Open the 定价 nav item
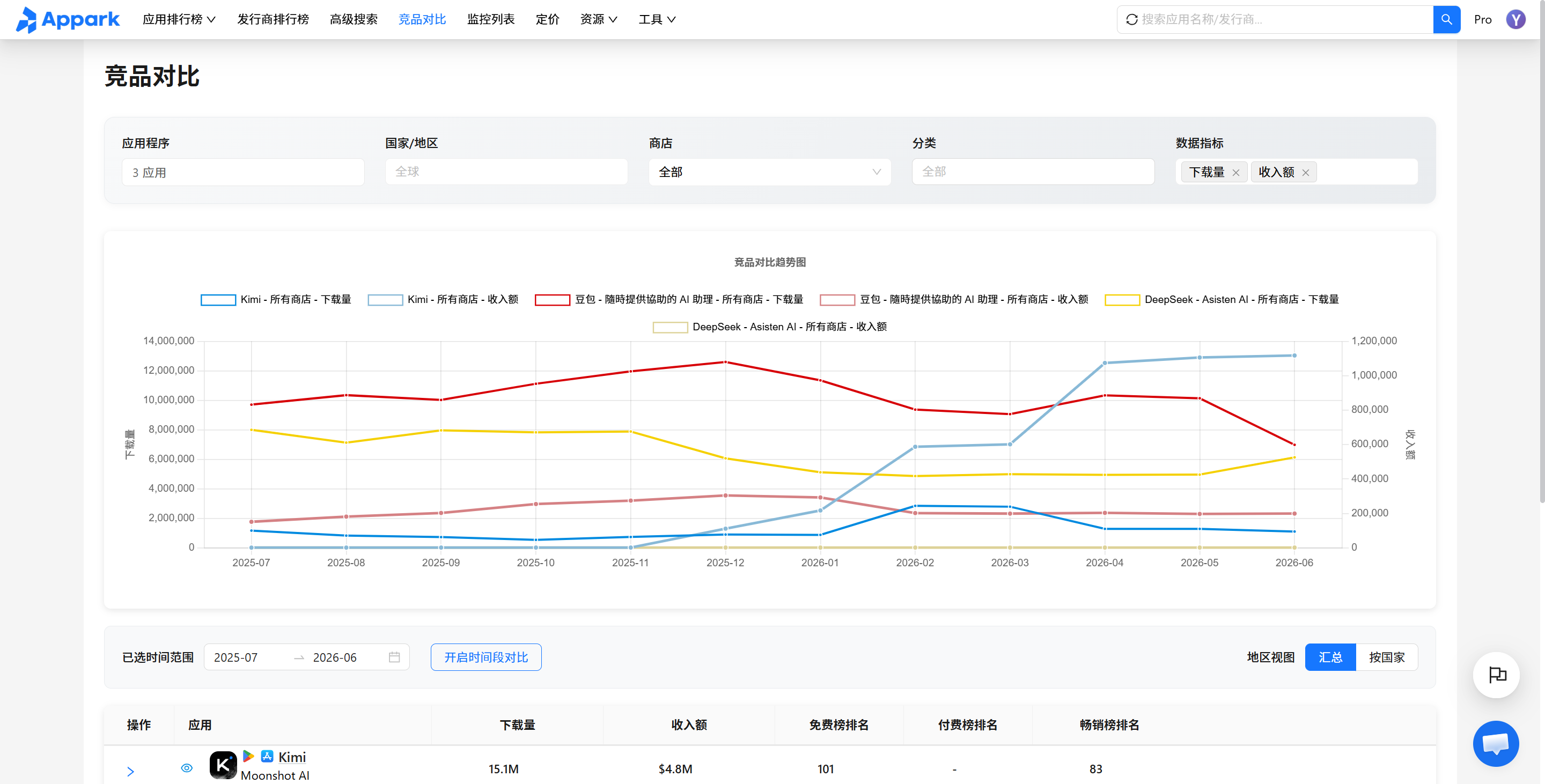This screenshot has width=1545, height=784. [547, 19]
